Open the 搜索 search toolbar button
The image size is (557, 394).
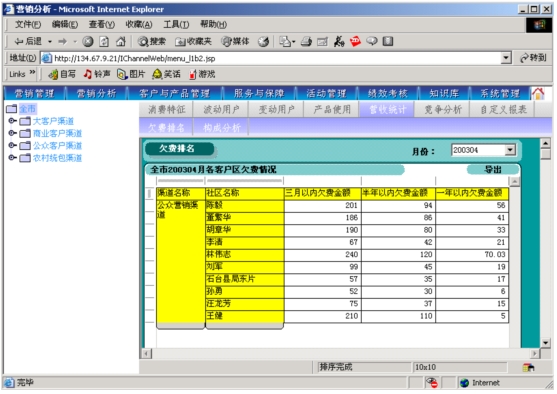point(152,42)
